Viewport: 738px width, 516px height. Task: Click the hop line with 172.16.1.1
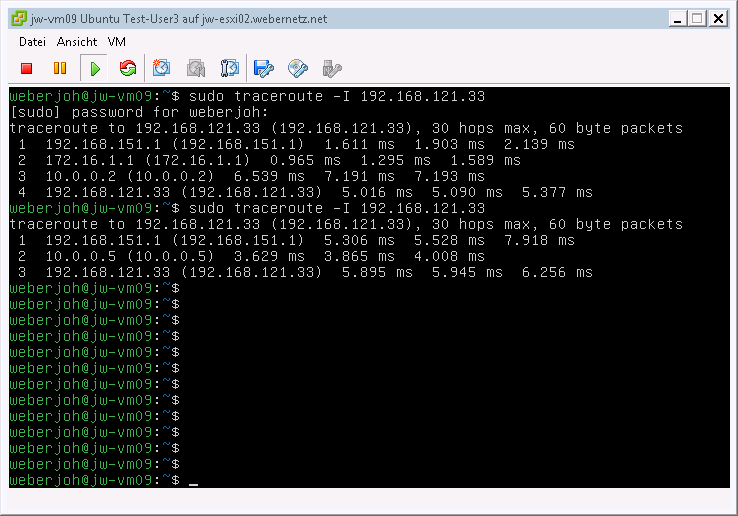269,160
